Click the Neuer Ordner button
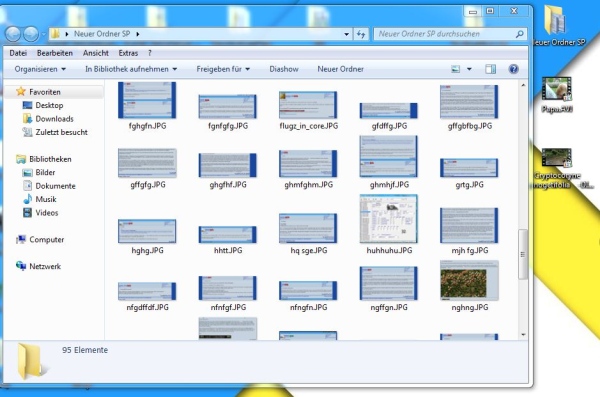 pos(341,69)
